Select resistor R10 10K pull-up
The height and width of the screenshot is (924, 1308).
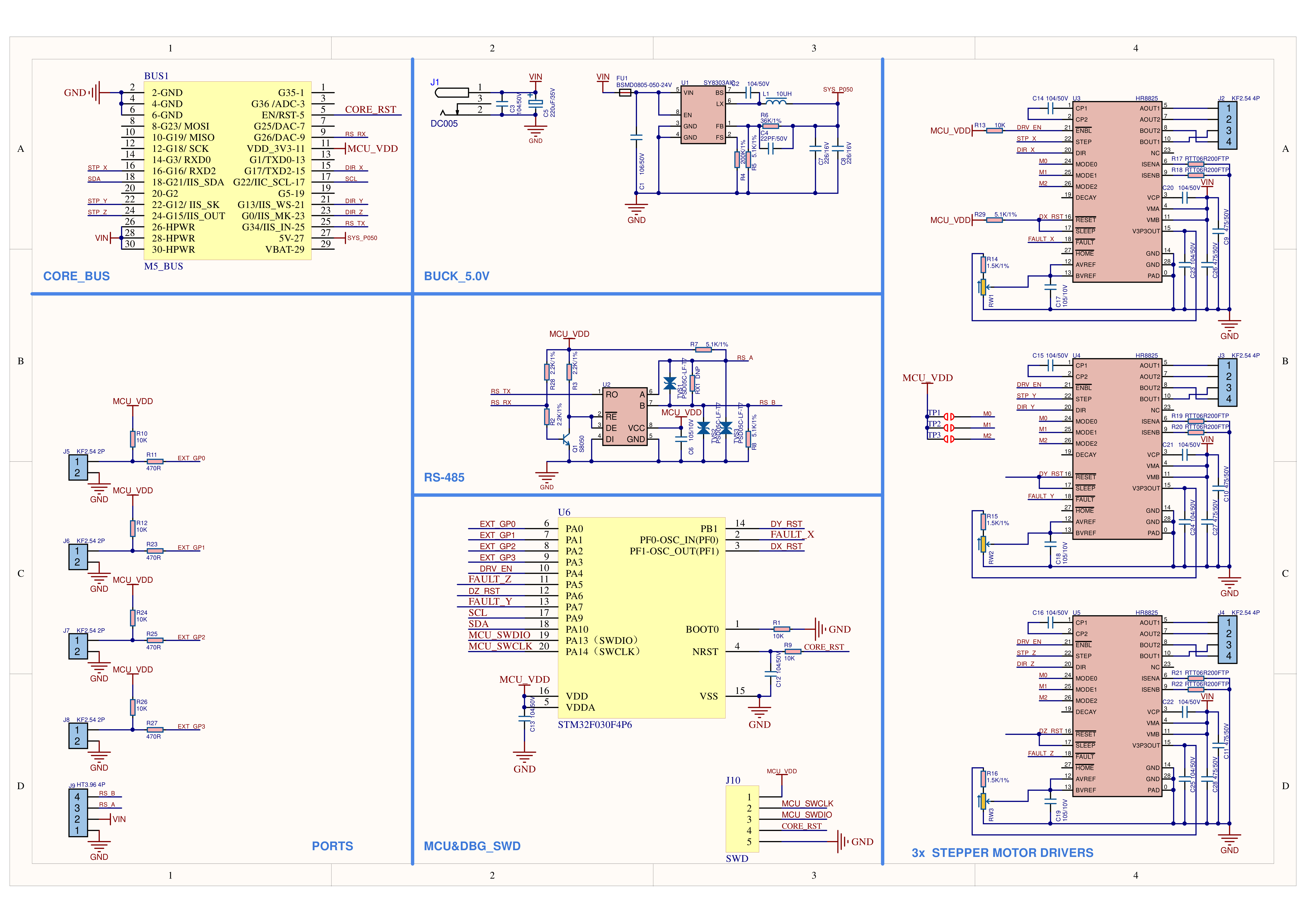tap(132, 439)
